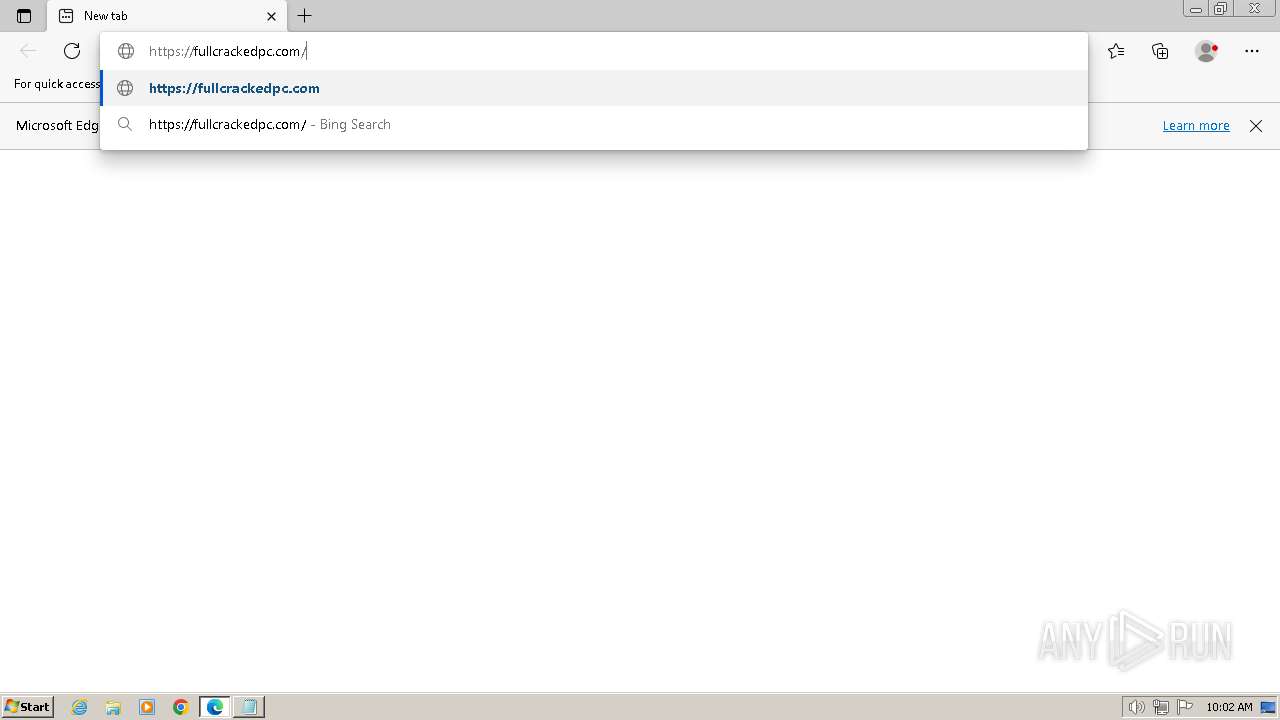Open Windows Media Player taskbar icon
1280x720 pixels.
click(147, 707)
